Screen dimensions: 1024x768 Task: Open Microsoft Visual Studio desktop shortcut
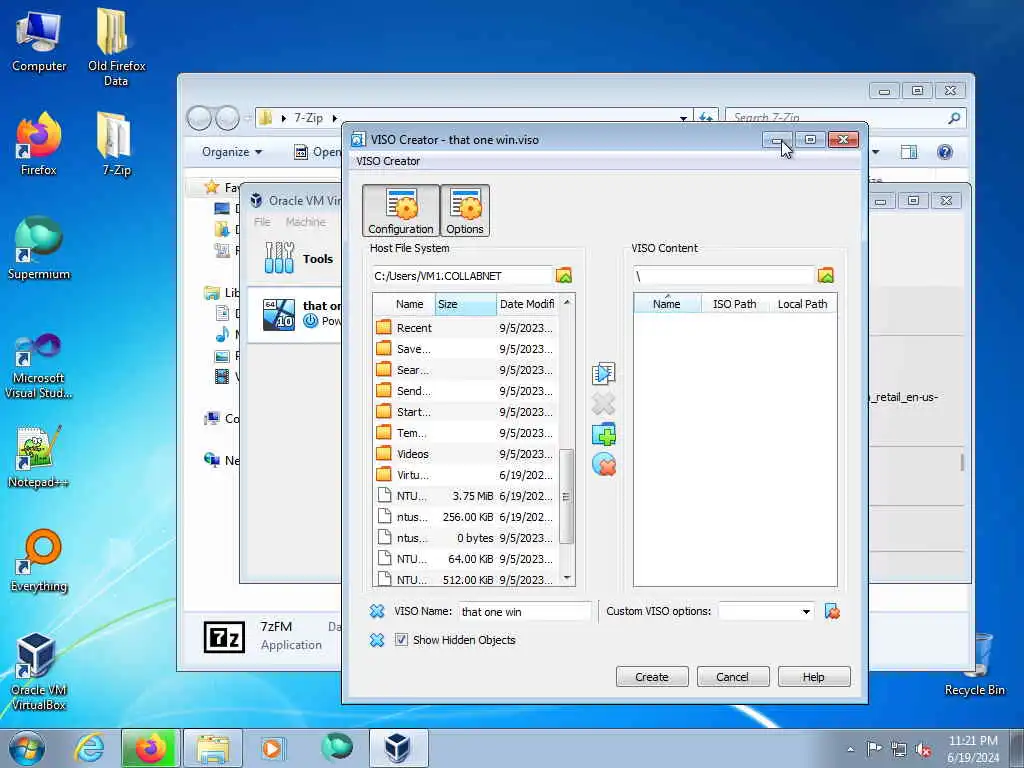(x=39, y=366)
